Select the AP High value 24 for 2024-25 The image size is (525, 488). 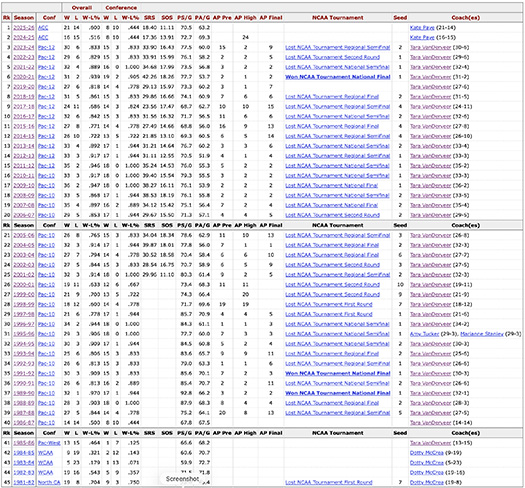tap(245, 37)
